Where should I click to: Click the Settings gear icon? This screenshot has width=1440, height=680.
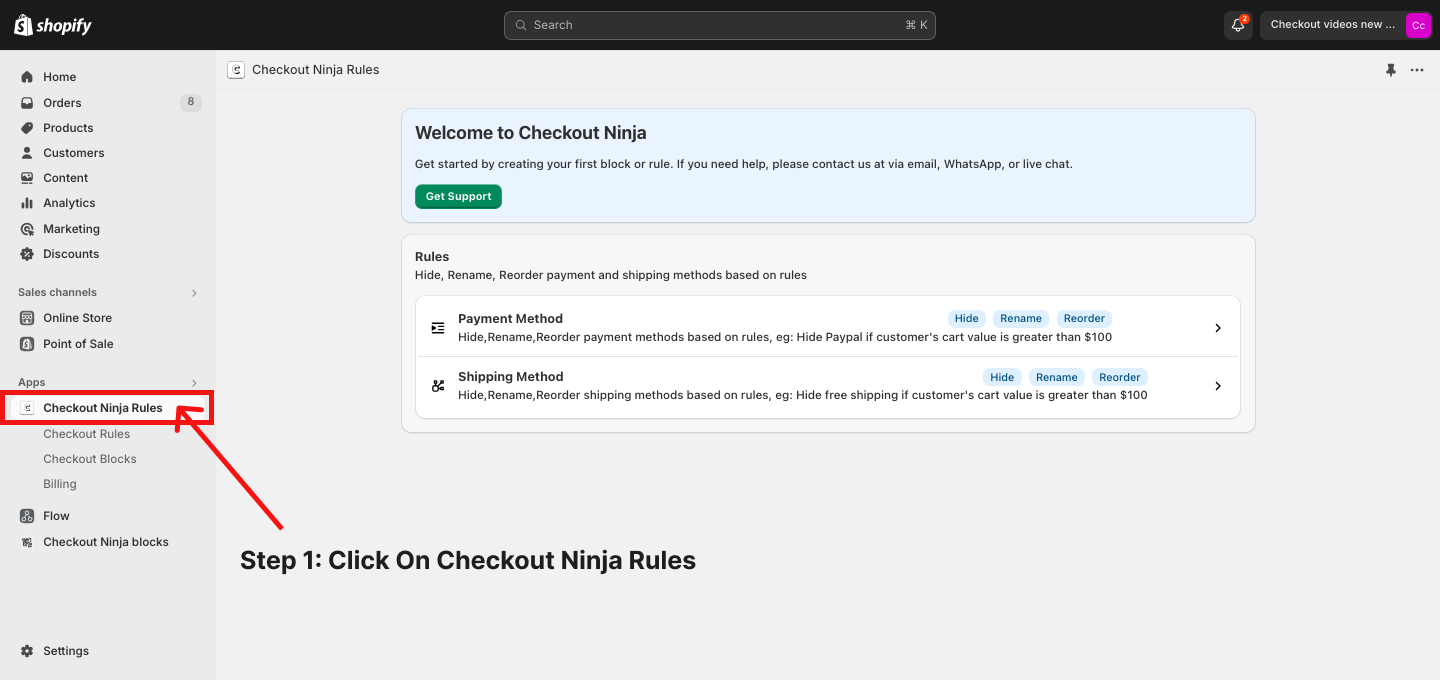coord(27,651)
